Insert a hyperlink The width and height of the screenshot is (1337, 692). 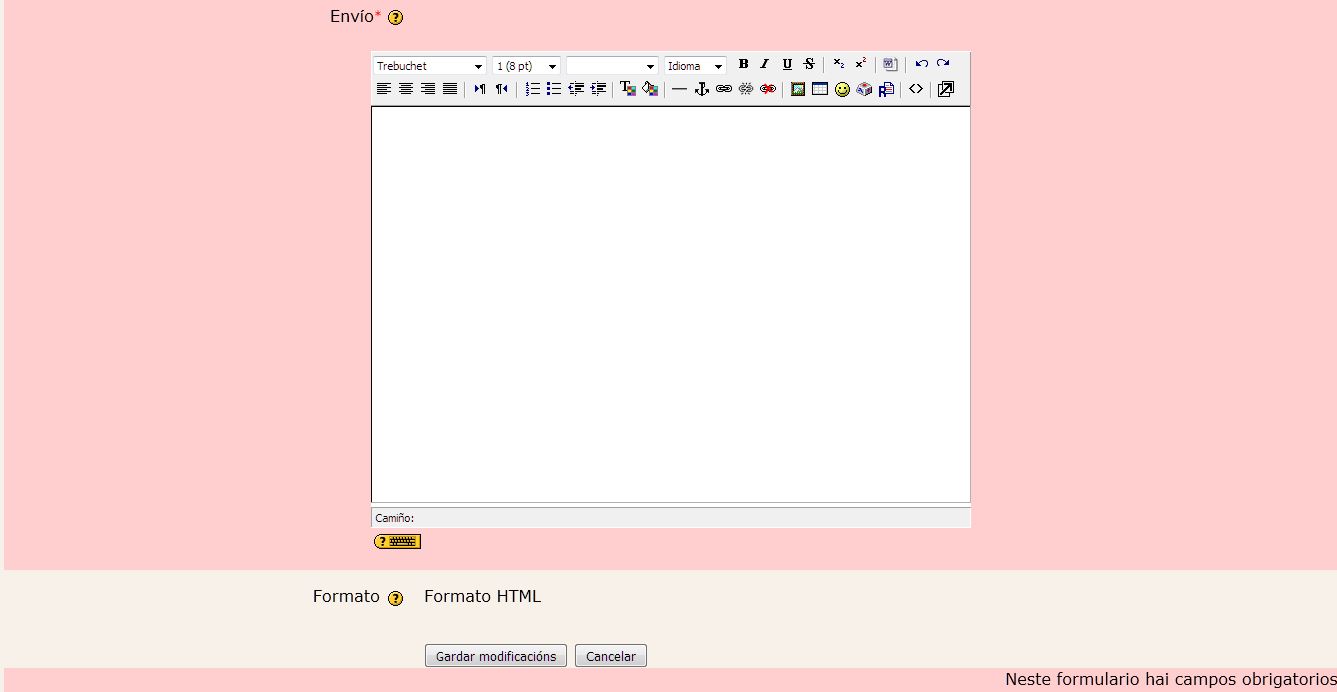724,89
